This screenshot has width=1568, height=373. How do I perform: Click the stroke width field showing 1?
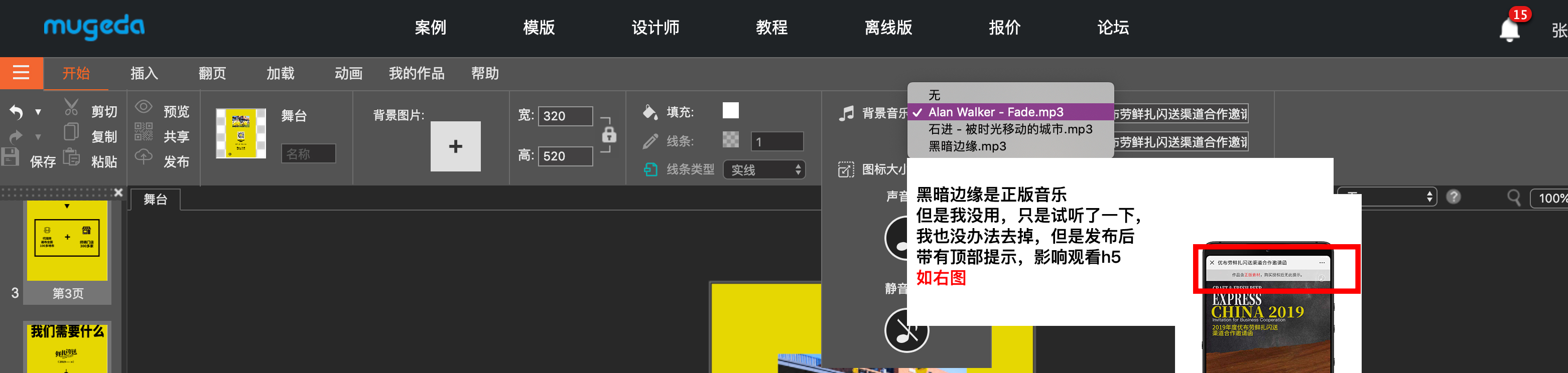tap(777, 142)
